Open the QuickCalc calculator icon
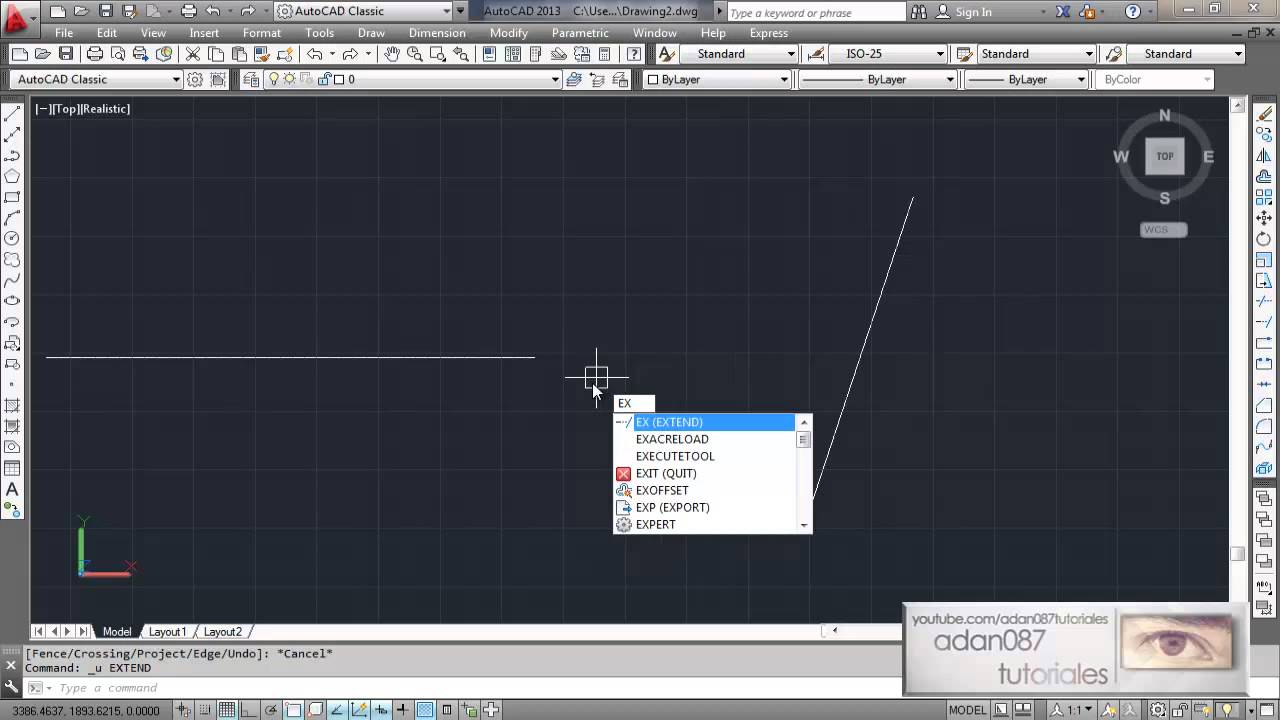The height and width of the screenshot is (720, 1280). 604,54
